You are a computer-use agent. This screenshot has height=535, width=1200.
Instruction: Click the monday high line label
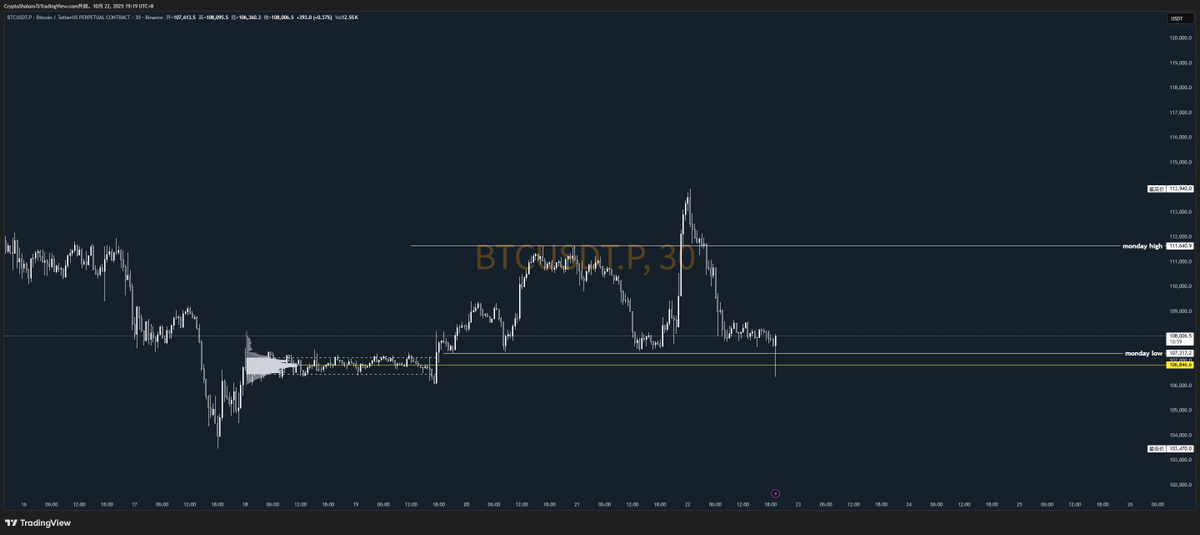(x=1143, y=246)
